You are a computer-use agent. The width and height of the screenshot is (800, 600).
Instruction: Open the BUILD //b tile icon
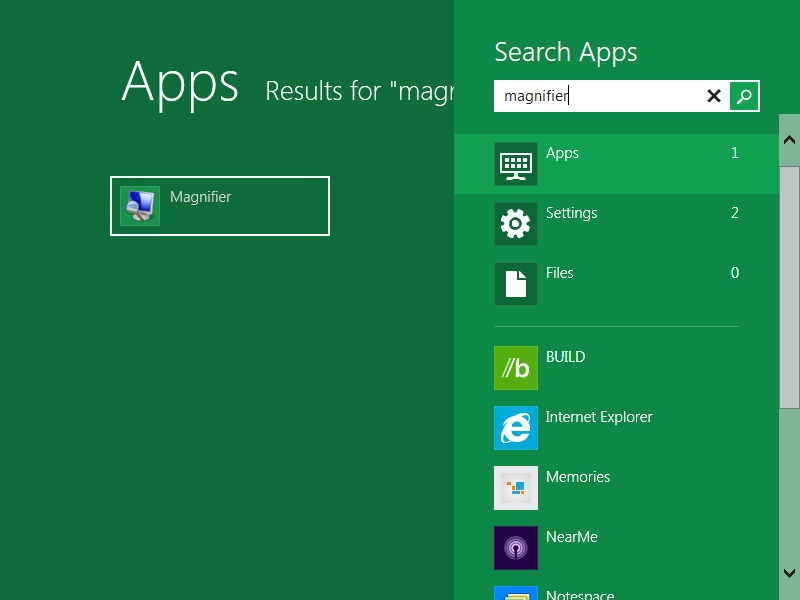click(516, 368)
